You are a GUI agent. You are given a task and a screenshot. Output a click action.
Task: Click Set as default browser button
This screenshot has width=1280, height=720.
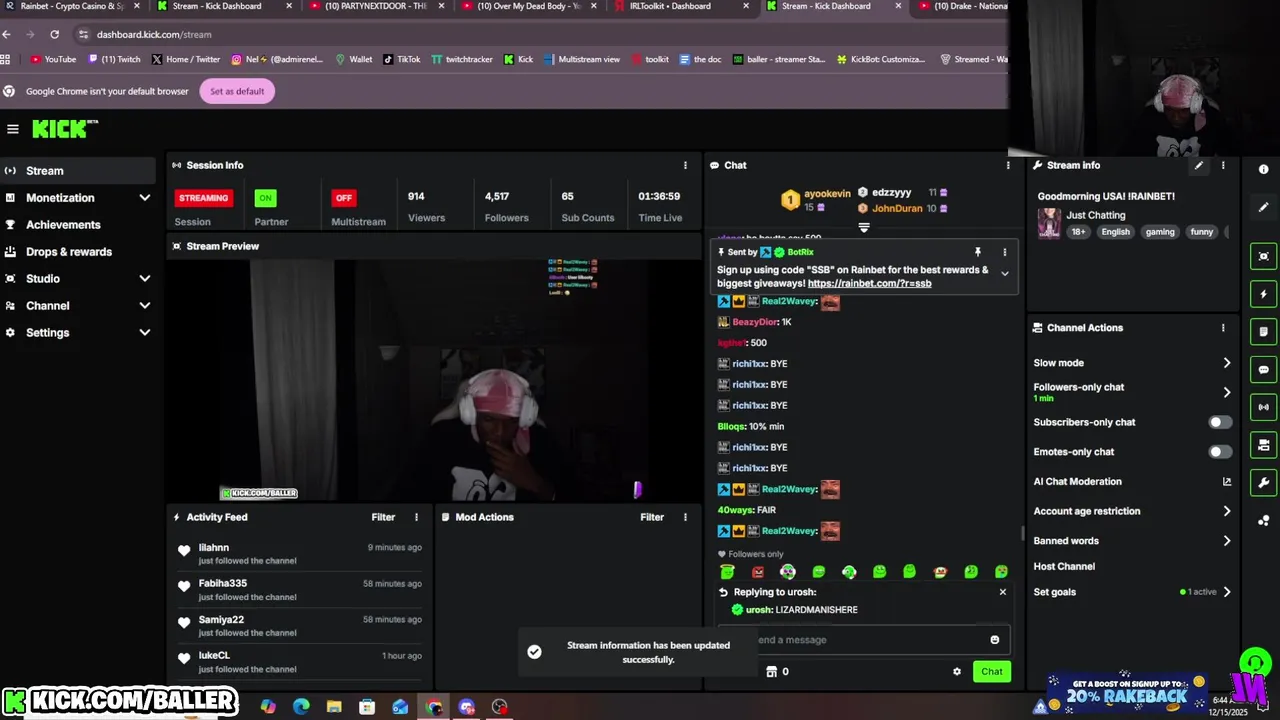point(237,91)
